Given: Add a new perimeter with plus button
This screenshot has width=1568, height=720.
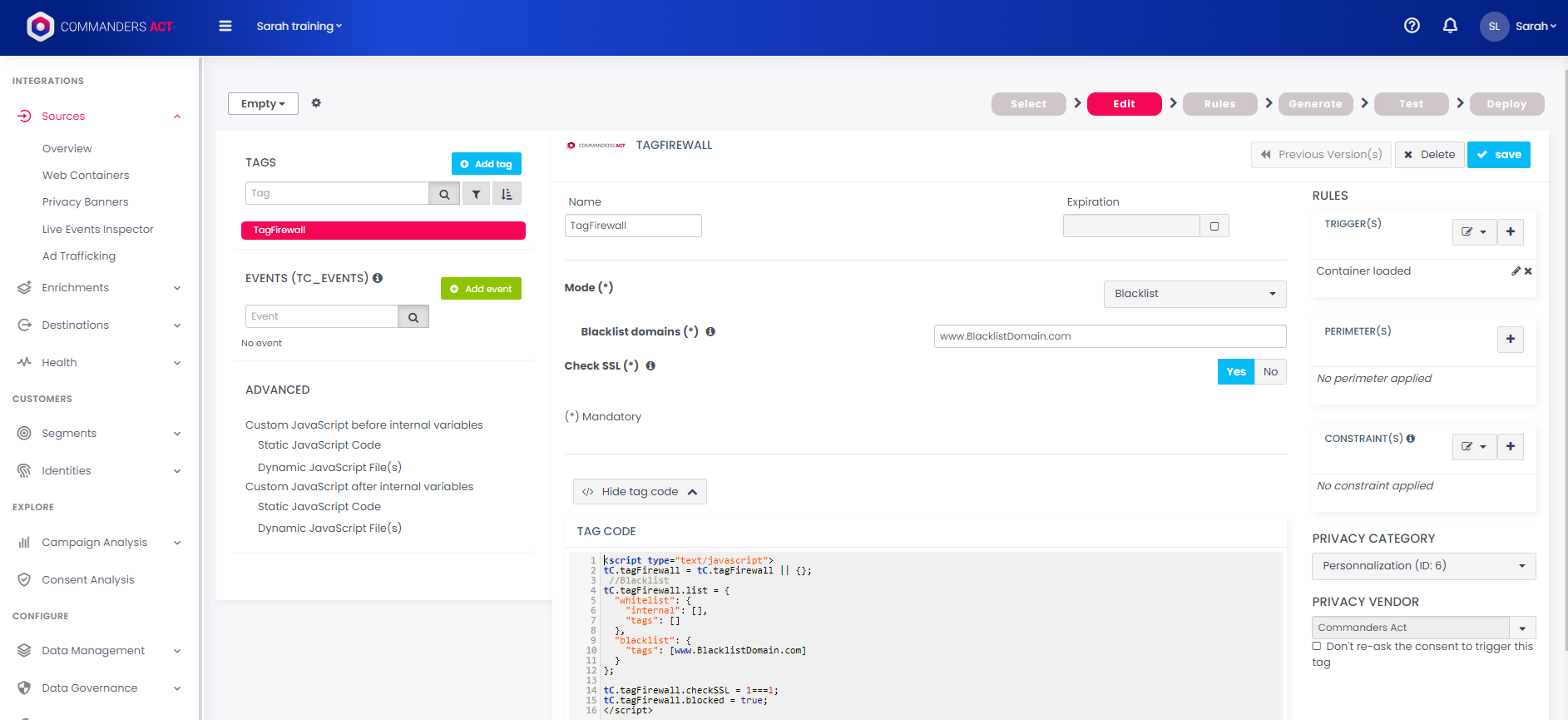Looking at the screenshot, I should click(1510, 339).
